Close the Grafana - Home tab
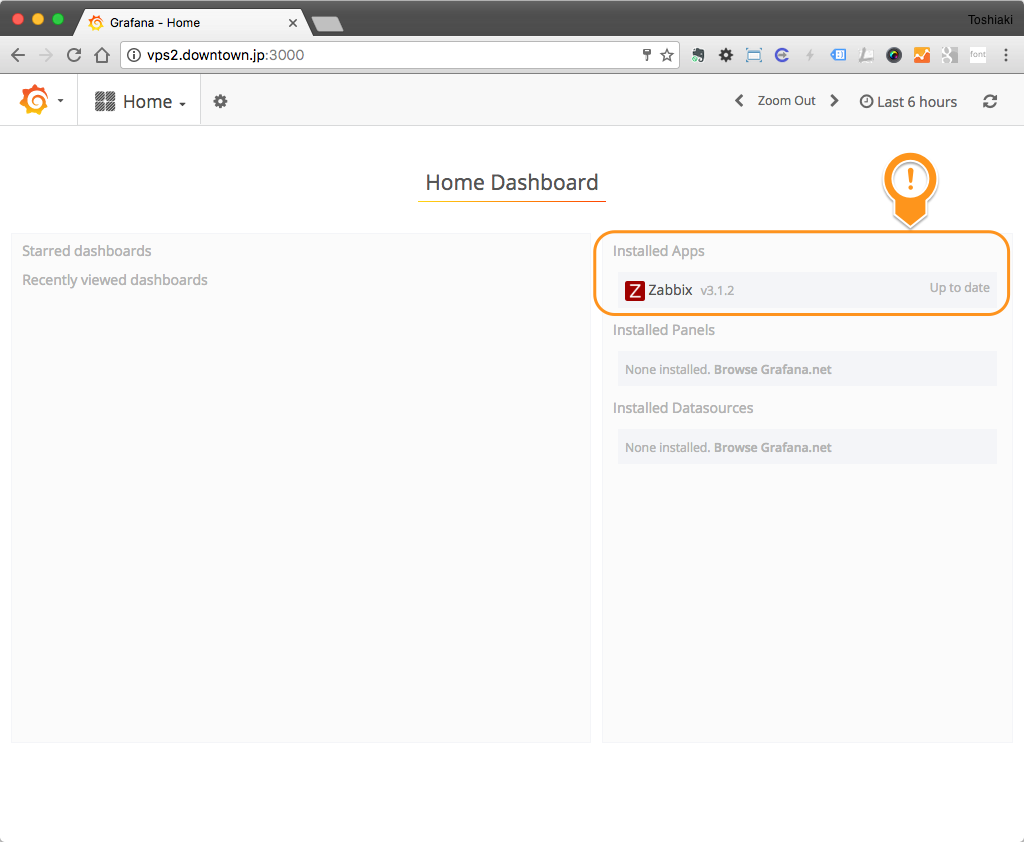 point(293,23)
